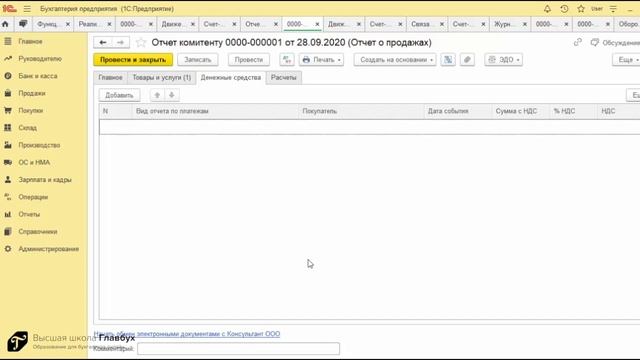640x360 pixels.
Task: Switch to Функц... window tab
Action: tap(48, 24)
